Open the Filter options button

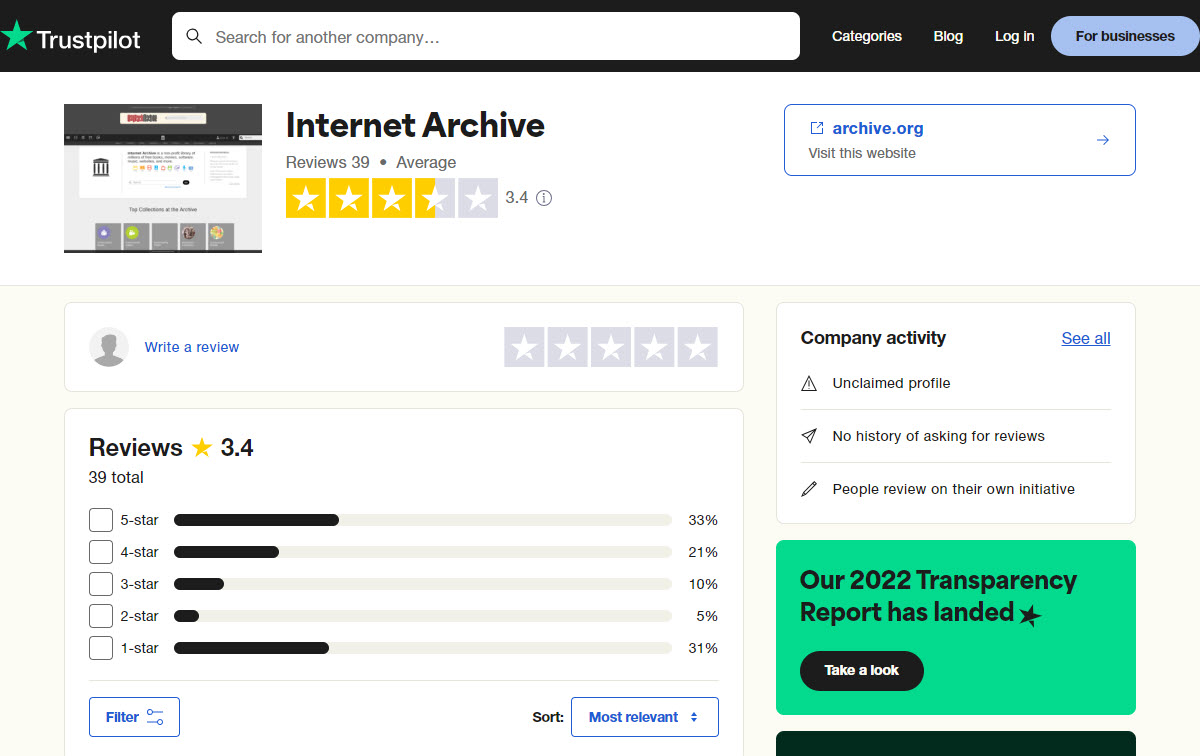click(134, 717)
